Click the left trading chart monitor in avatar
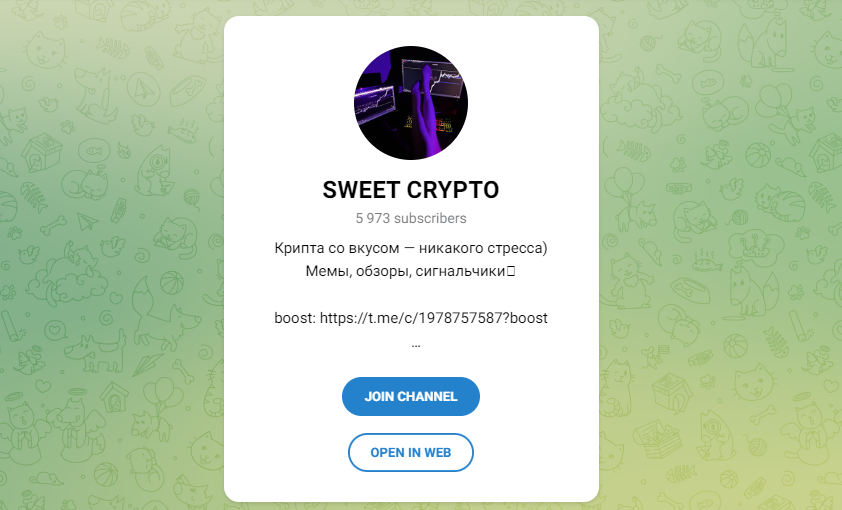This screenshot has width=842, height=510. click(374, 101)
